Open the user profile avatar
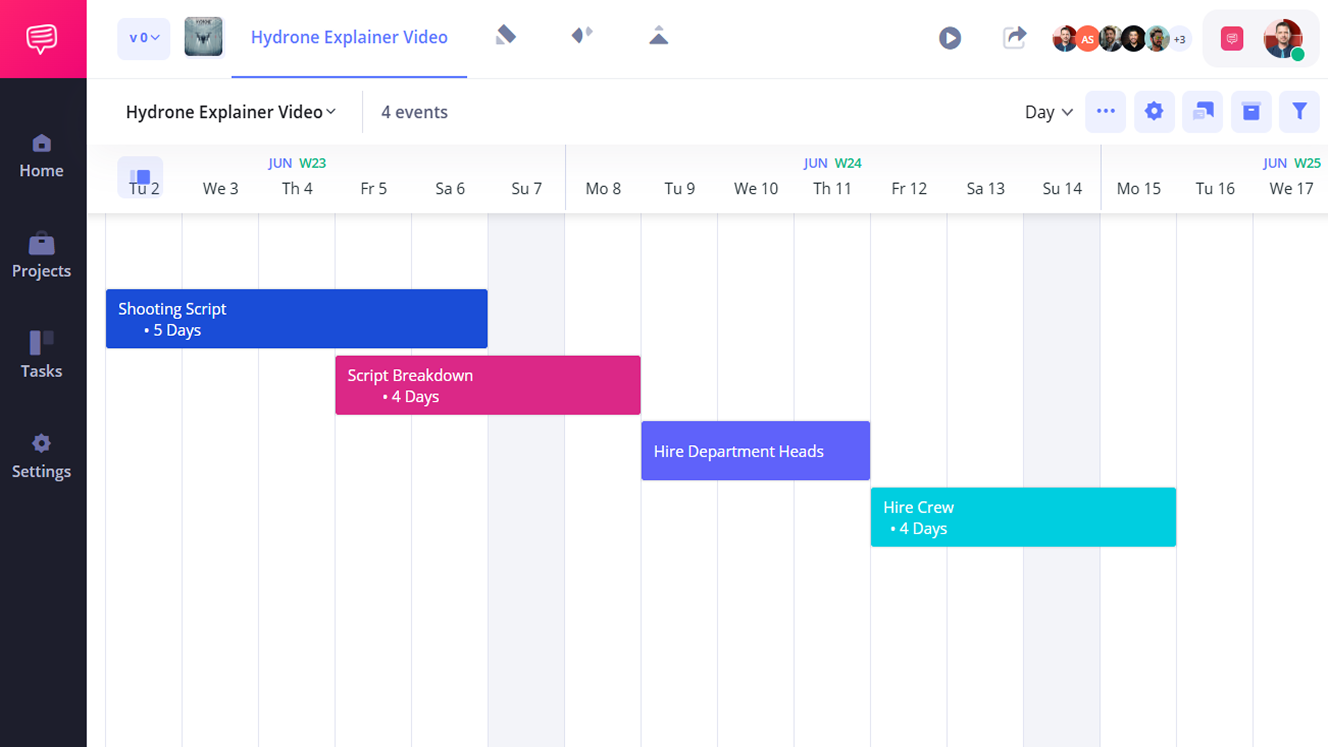The width and height of the screenshot is (1328, 747). (x=1282, y=39)
